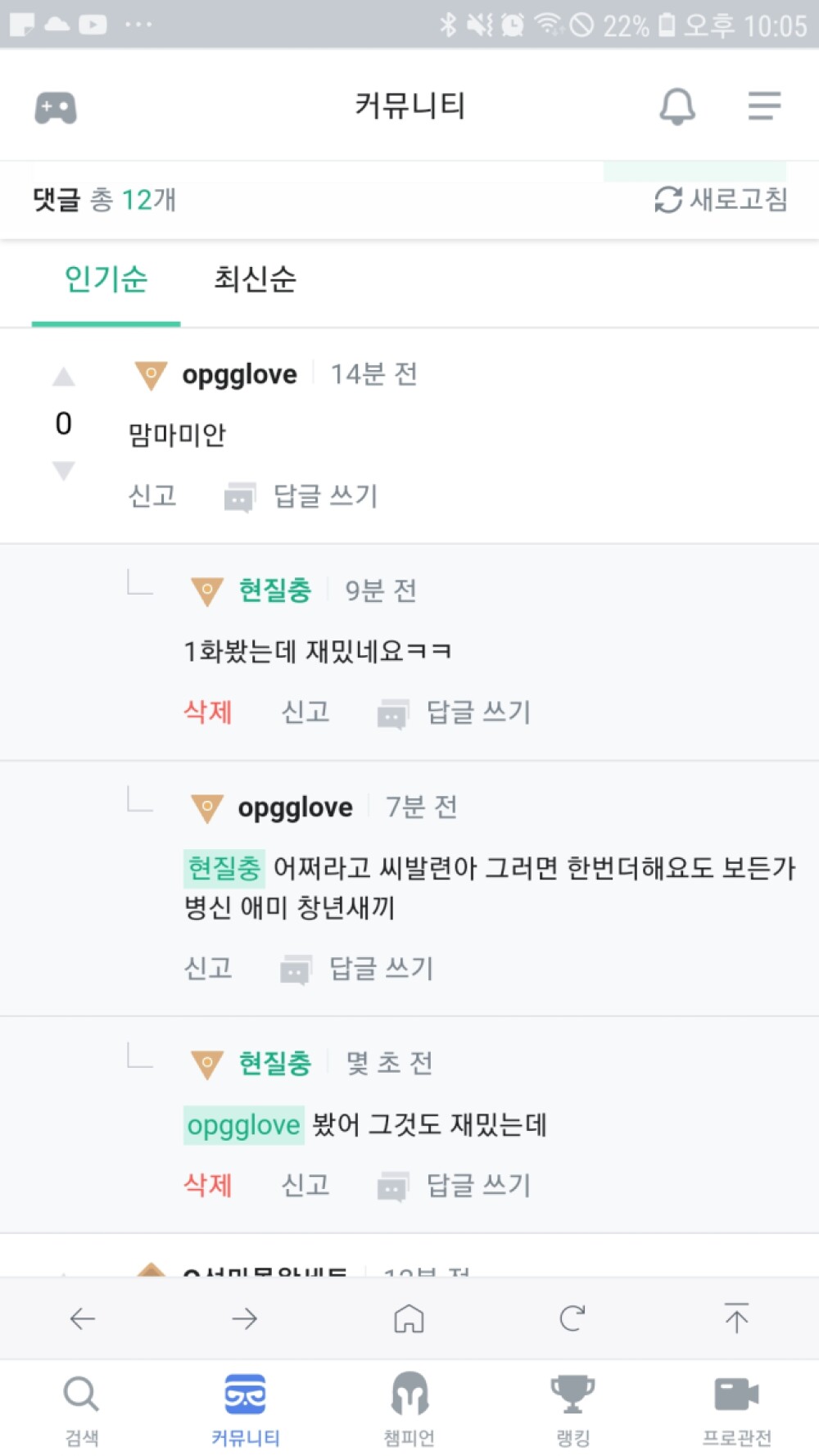This screenshot has height=1456, width=819.
Task: Reply to 맘마미안 comment with 답글 쓰기
Action: [x=301, y=495]
